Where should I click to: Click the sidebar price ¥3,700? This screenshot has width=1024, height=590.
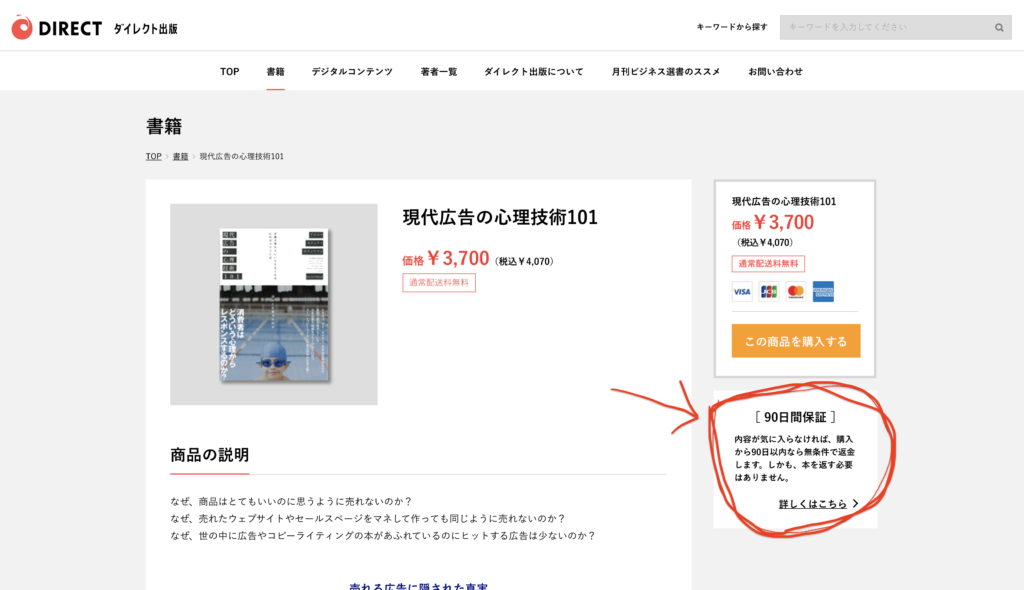pos(783,222)
